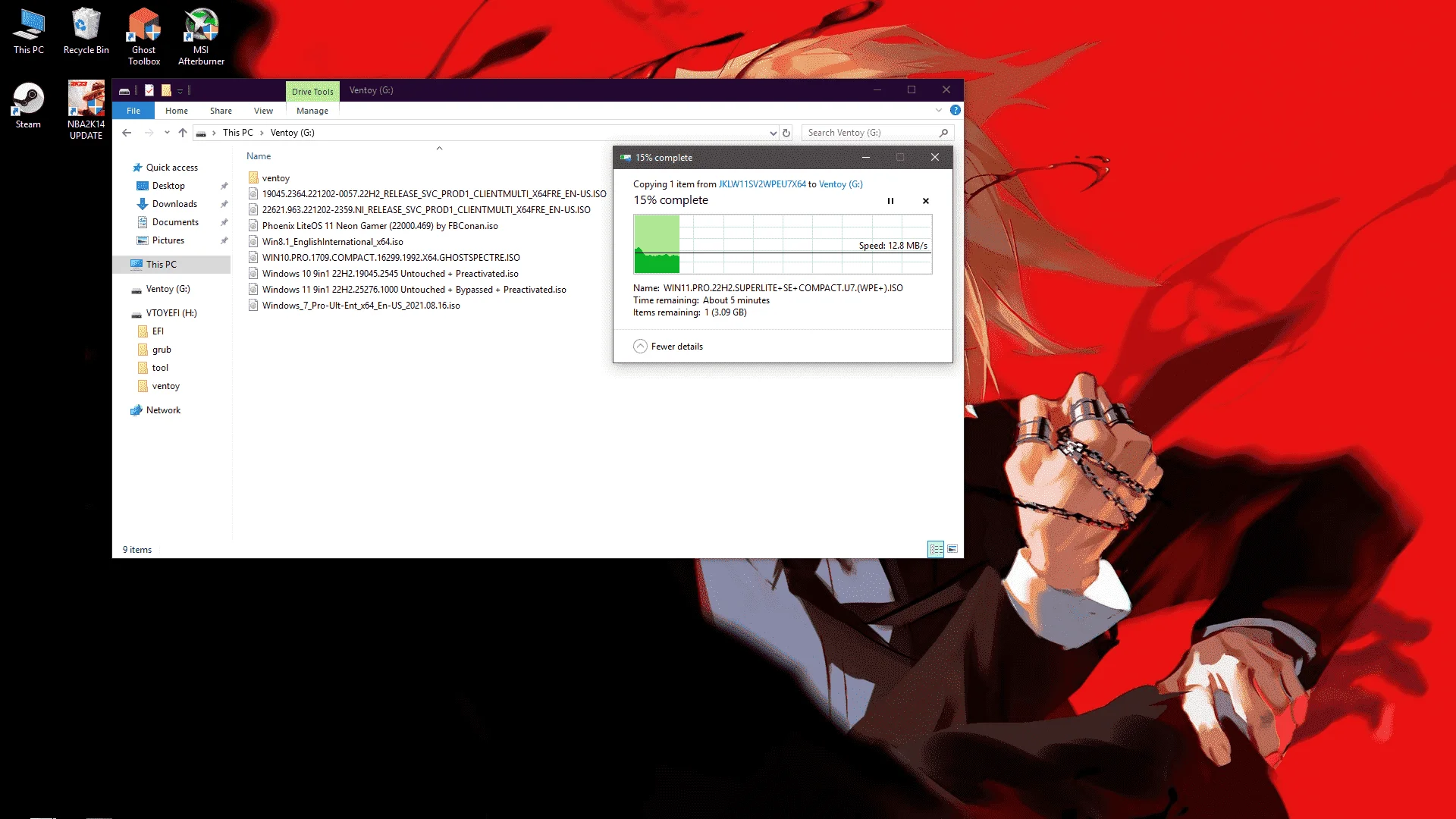
Task: Open NBA2K14 UPDATE desktop shortcut
Action: [86, 110]
